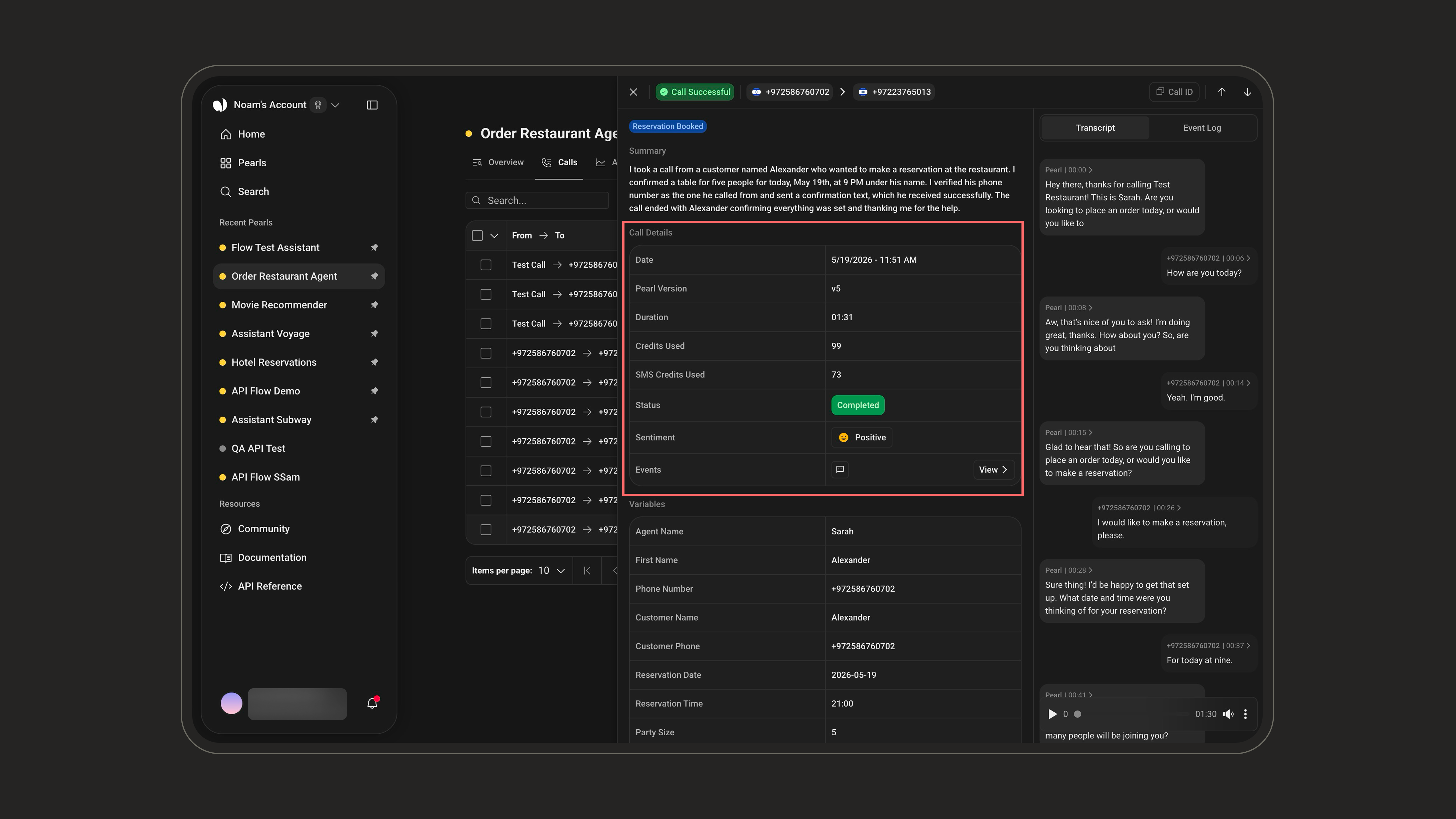
Task: Copy the Call ID
Action: [x=1174, y=92]
